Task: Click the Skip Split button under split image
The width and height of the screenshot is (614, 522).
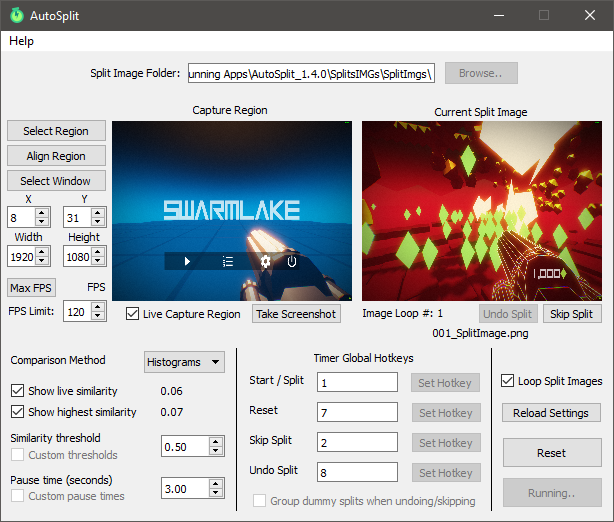Action: tap(572, 314)
